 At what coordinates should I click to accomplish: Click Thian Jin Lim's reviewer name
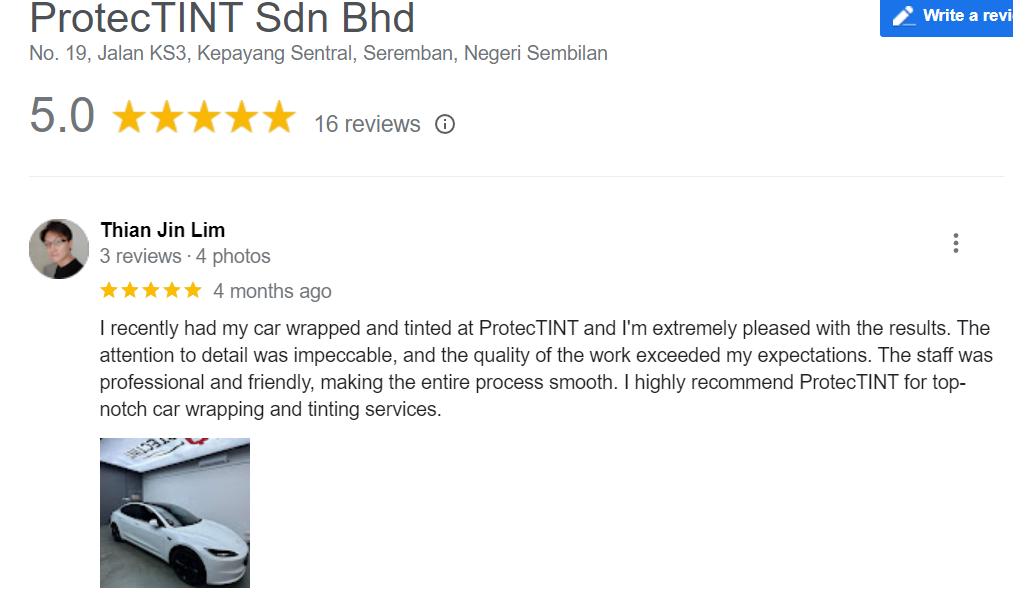[x=162, y=229]
